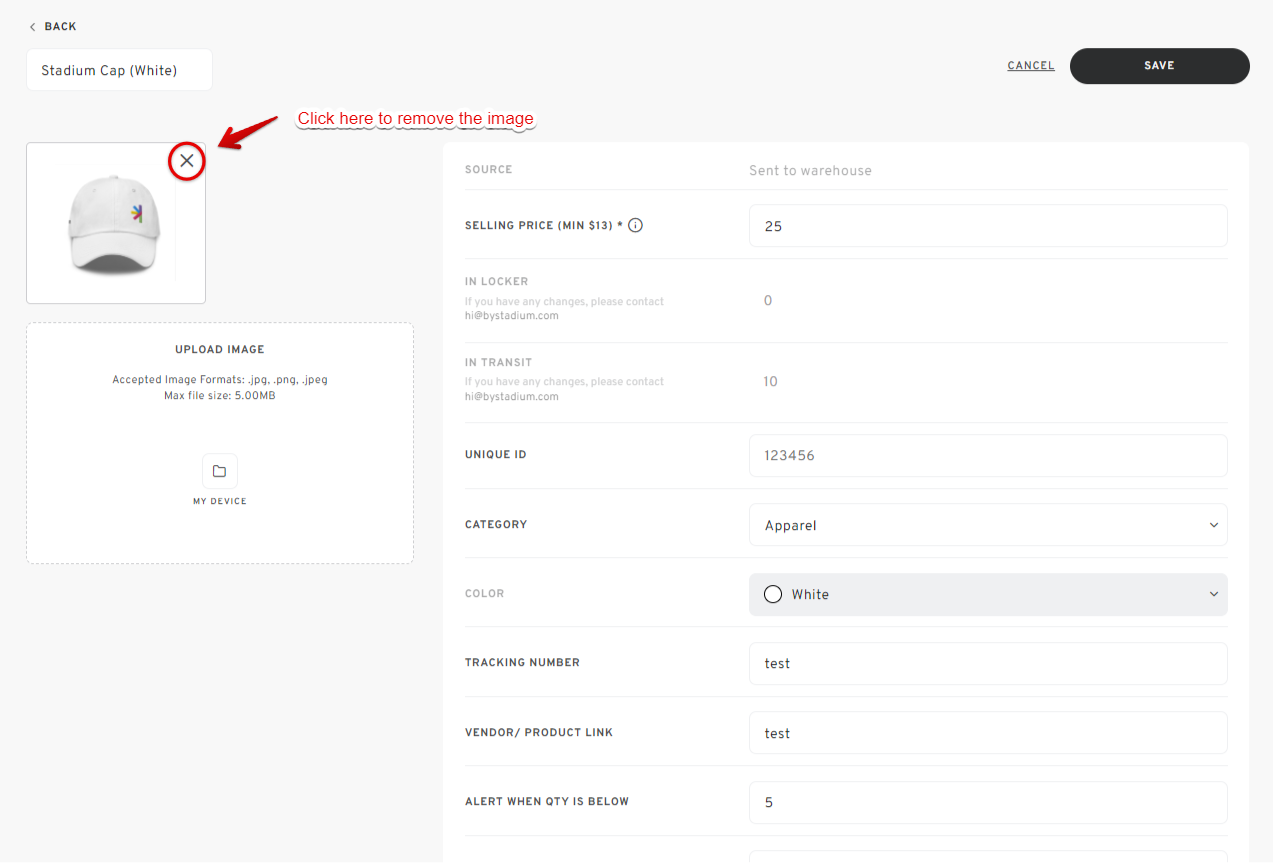This screenshot has height=865, width=1273.
Task: Click the info icon next to Selling Price
Action: [635, 225]
